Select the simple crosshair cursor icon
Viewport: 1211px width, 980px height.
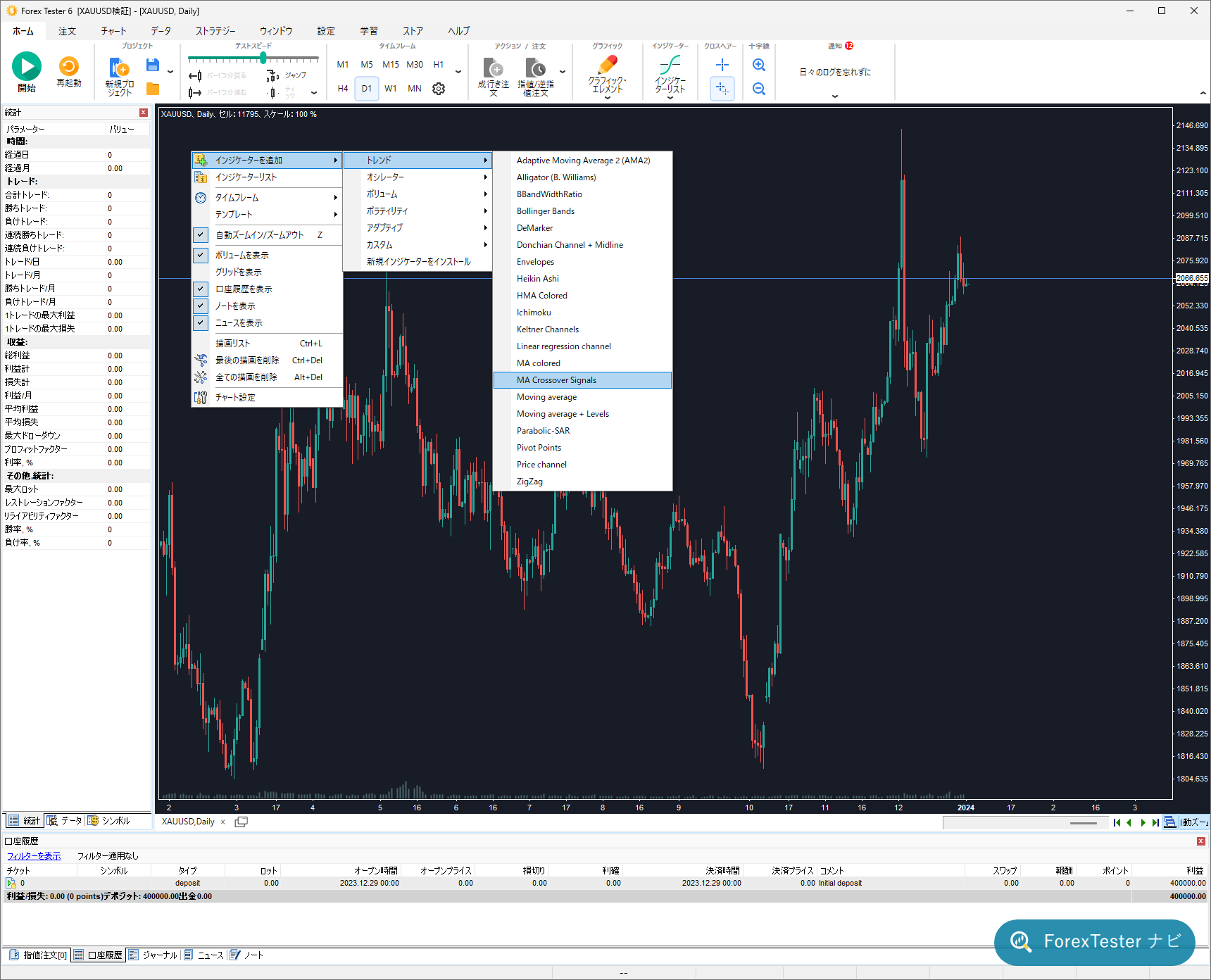click(722, 65)
